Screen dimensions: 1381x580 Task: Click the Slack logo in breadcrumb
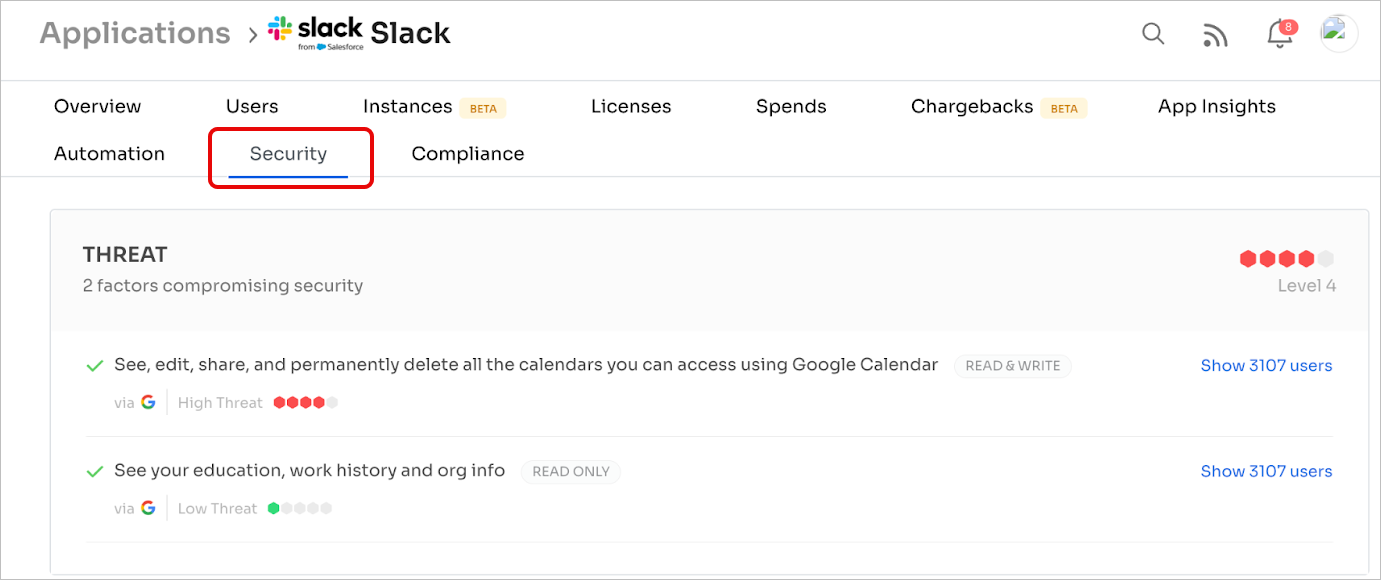[x=316, y=33]
